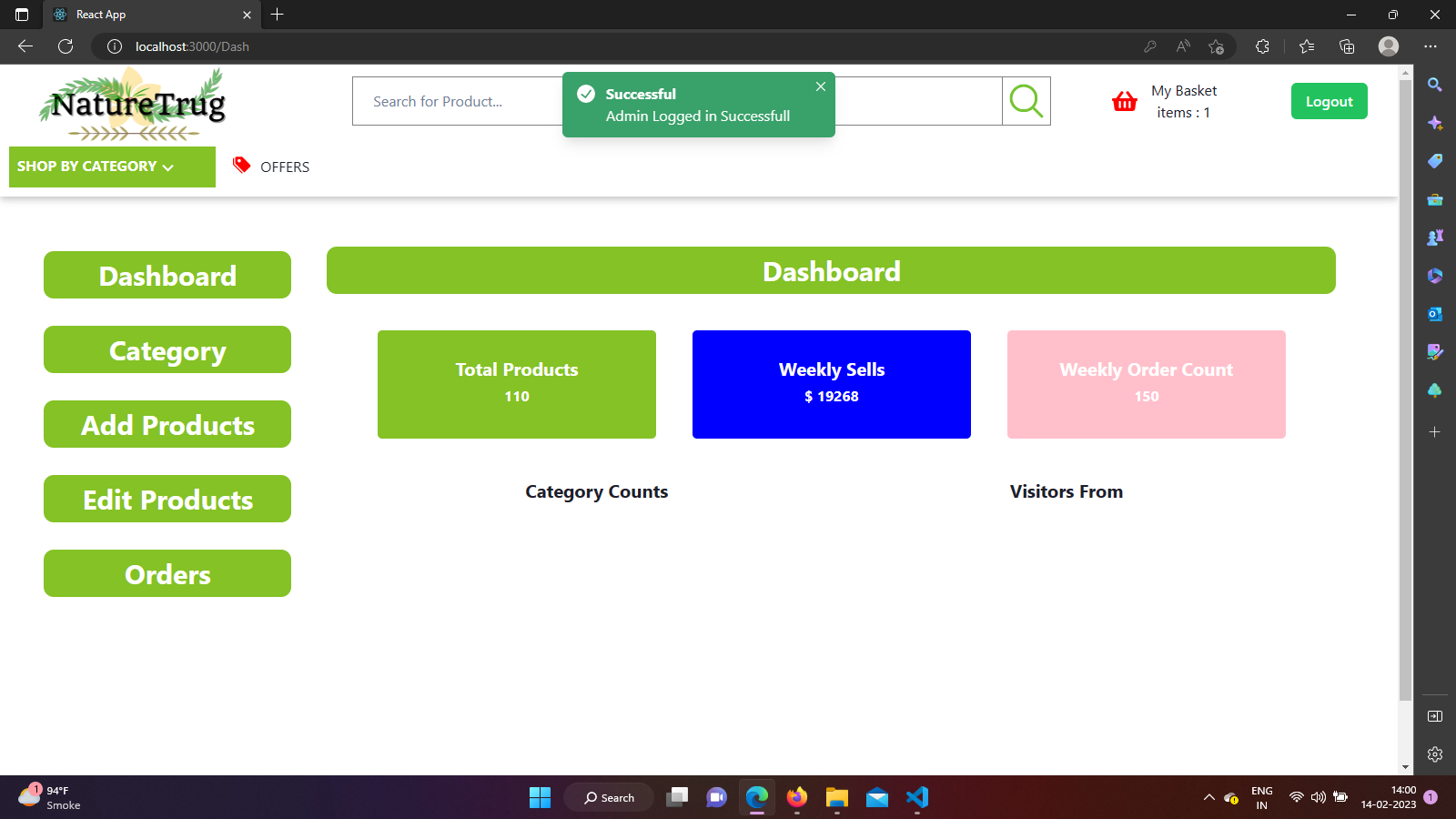Open the My Basket items link
The width and height of the screenshot is (1456, 819).
pos(1183,102)
